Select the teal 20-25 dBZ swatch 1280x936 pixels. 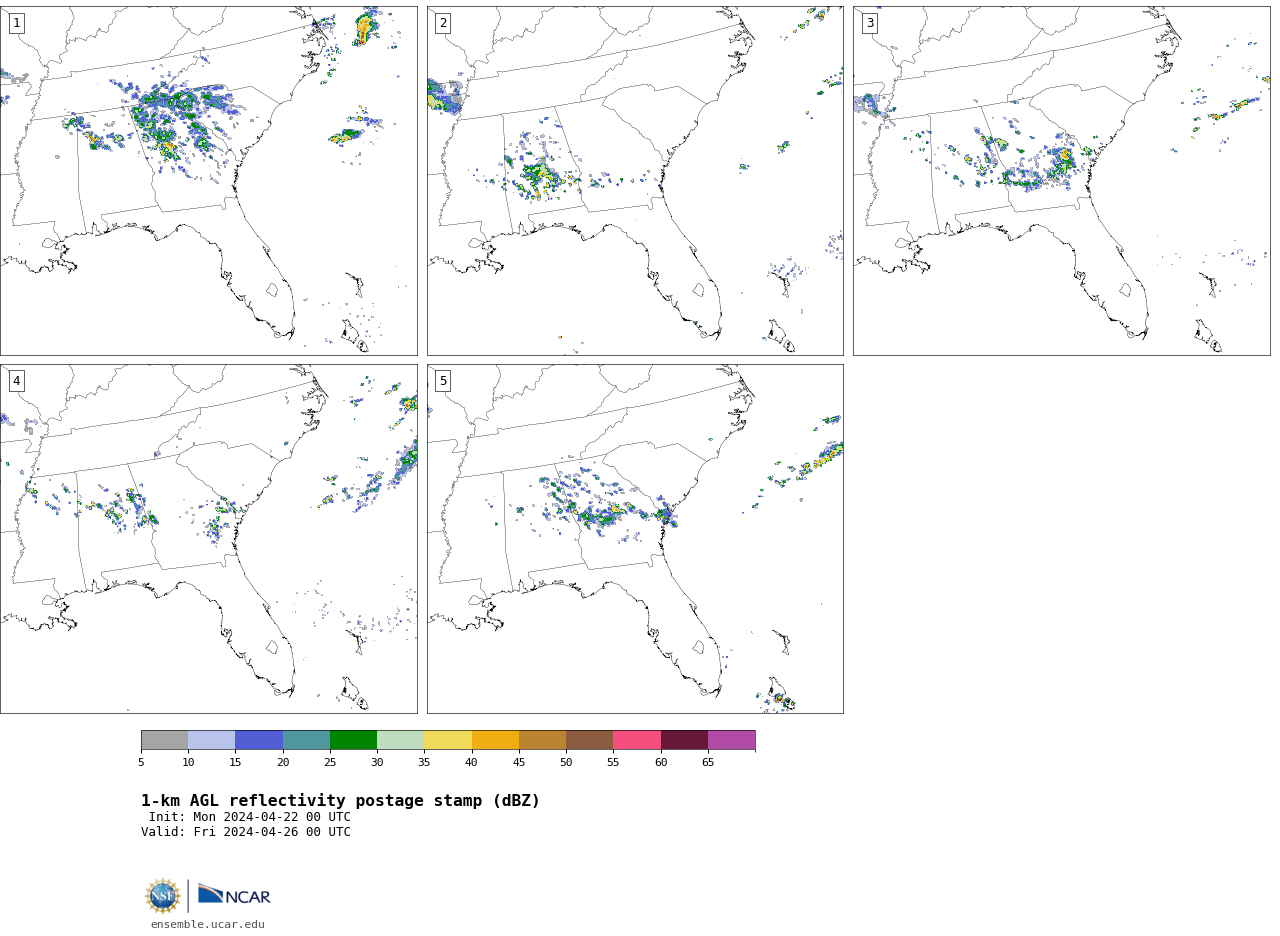306,740
